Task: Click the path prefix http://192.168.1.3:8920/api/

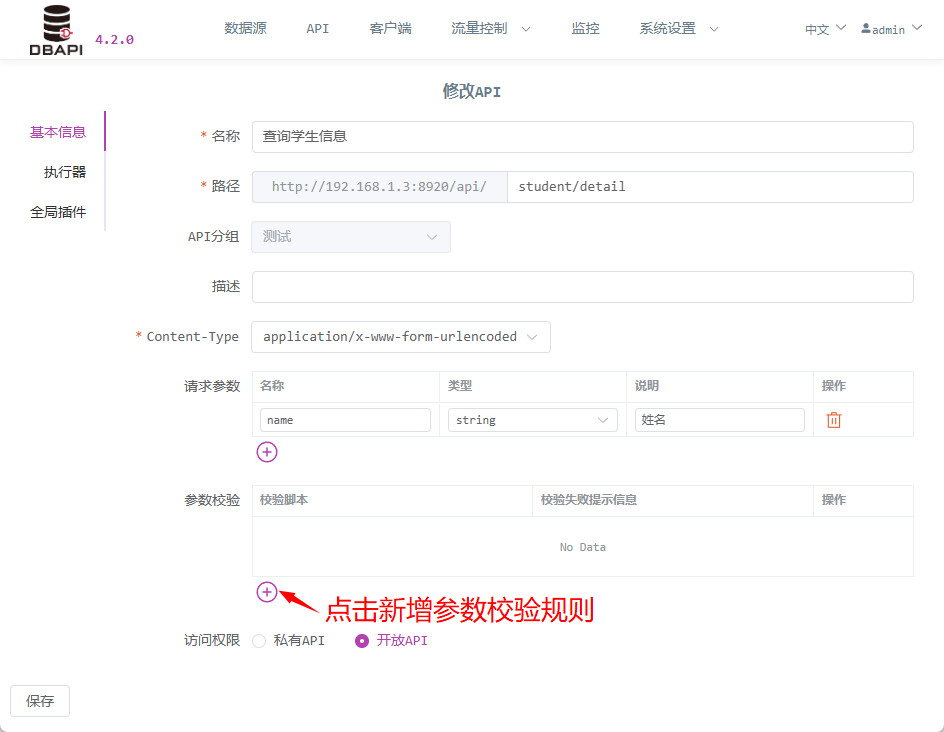Action: coord(379,187)
